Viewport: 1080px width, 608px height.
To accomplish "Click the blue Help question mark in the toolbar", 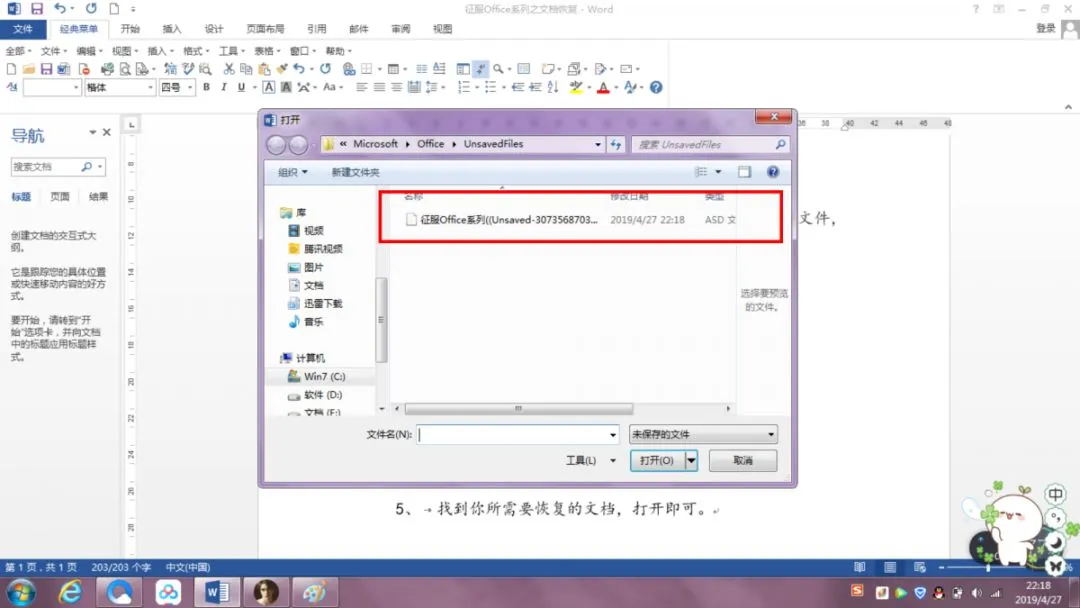I will point(656,87).
